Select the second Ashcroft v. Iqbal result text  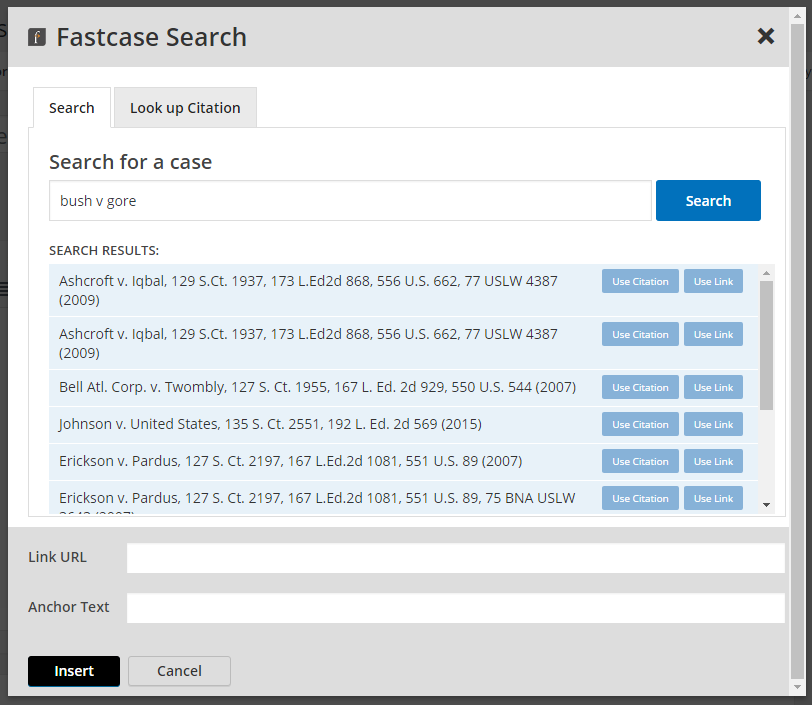pos(308,343)
